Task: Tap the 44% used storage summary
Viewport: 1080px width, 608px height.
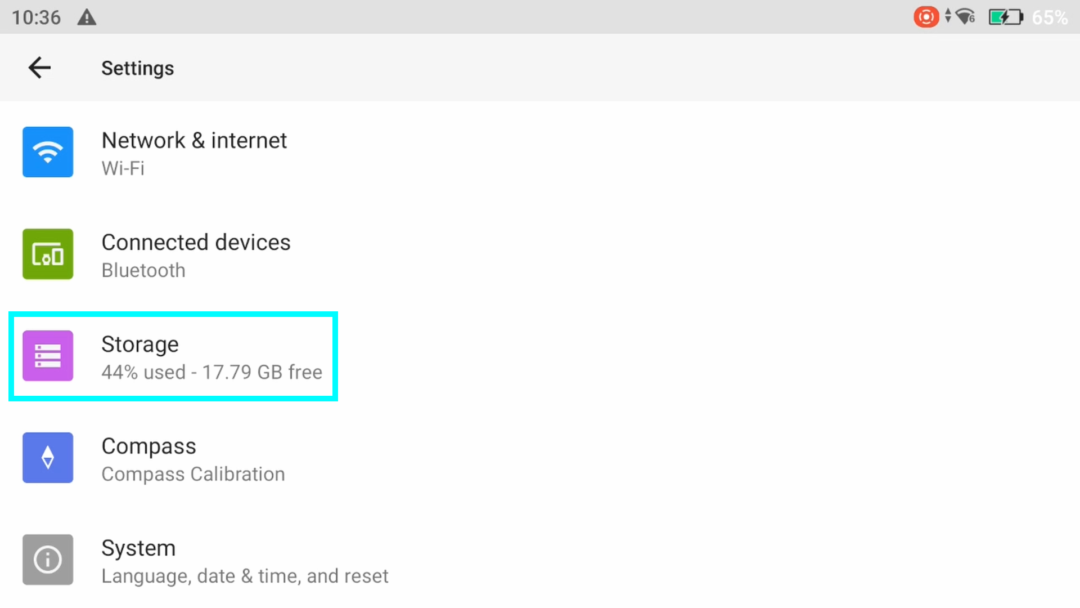Action: pos(211,372)
